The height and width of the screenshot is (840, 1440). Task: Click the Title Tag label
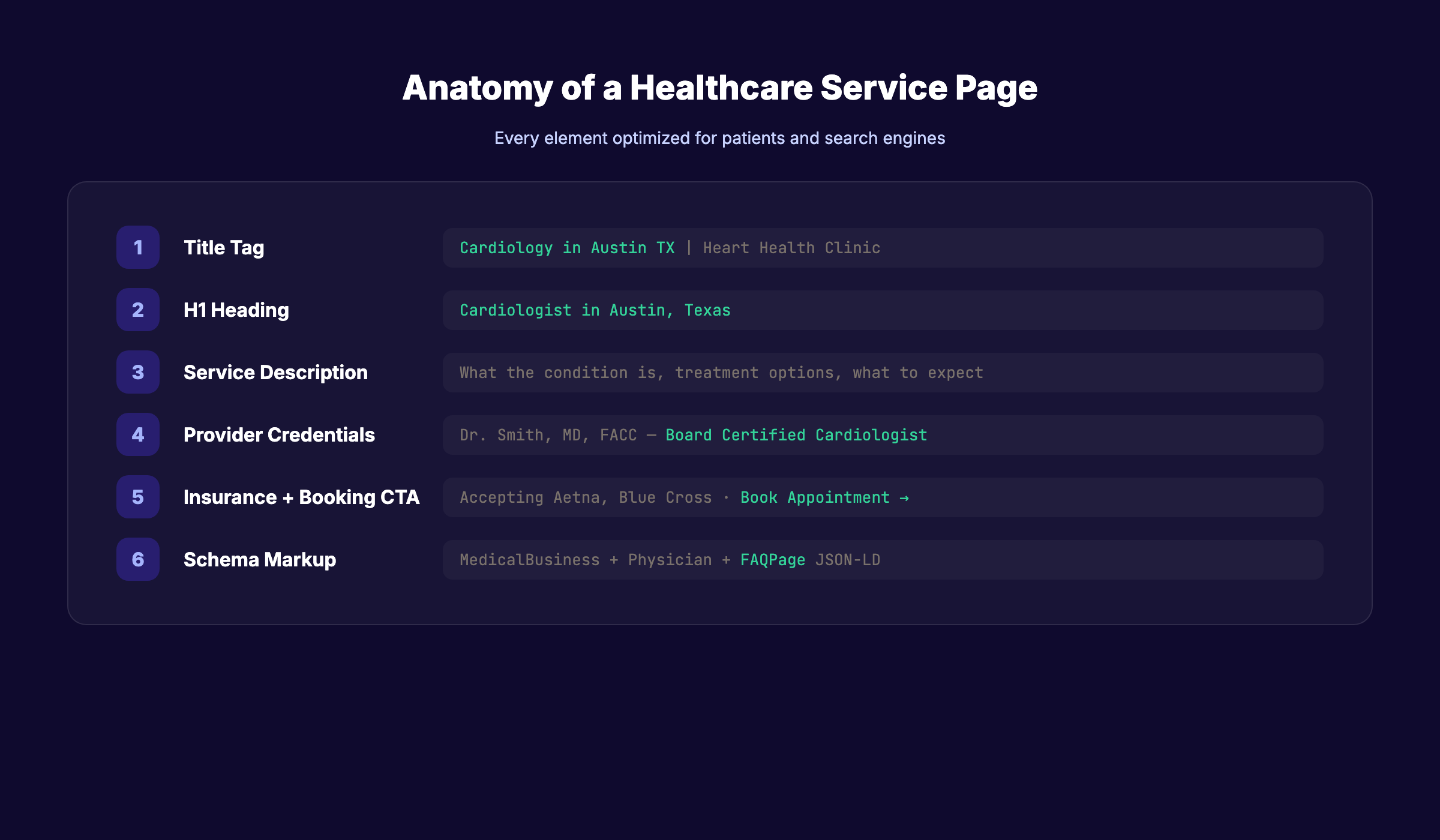pyautogui.click(x=224, y=247)
